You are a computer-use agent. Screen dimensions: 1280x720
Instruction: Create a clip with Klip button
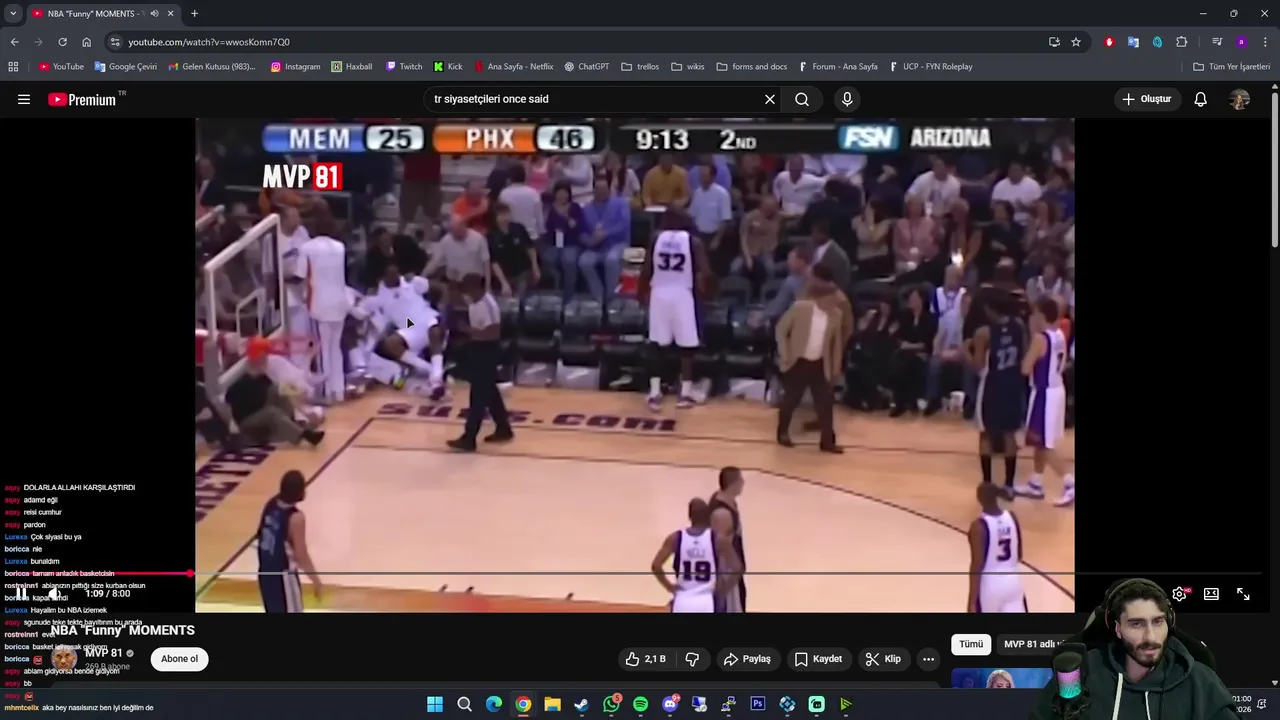pos(883,659)
